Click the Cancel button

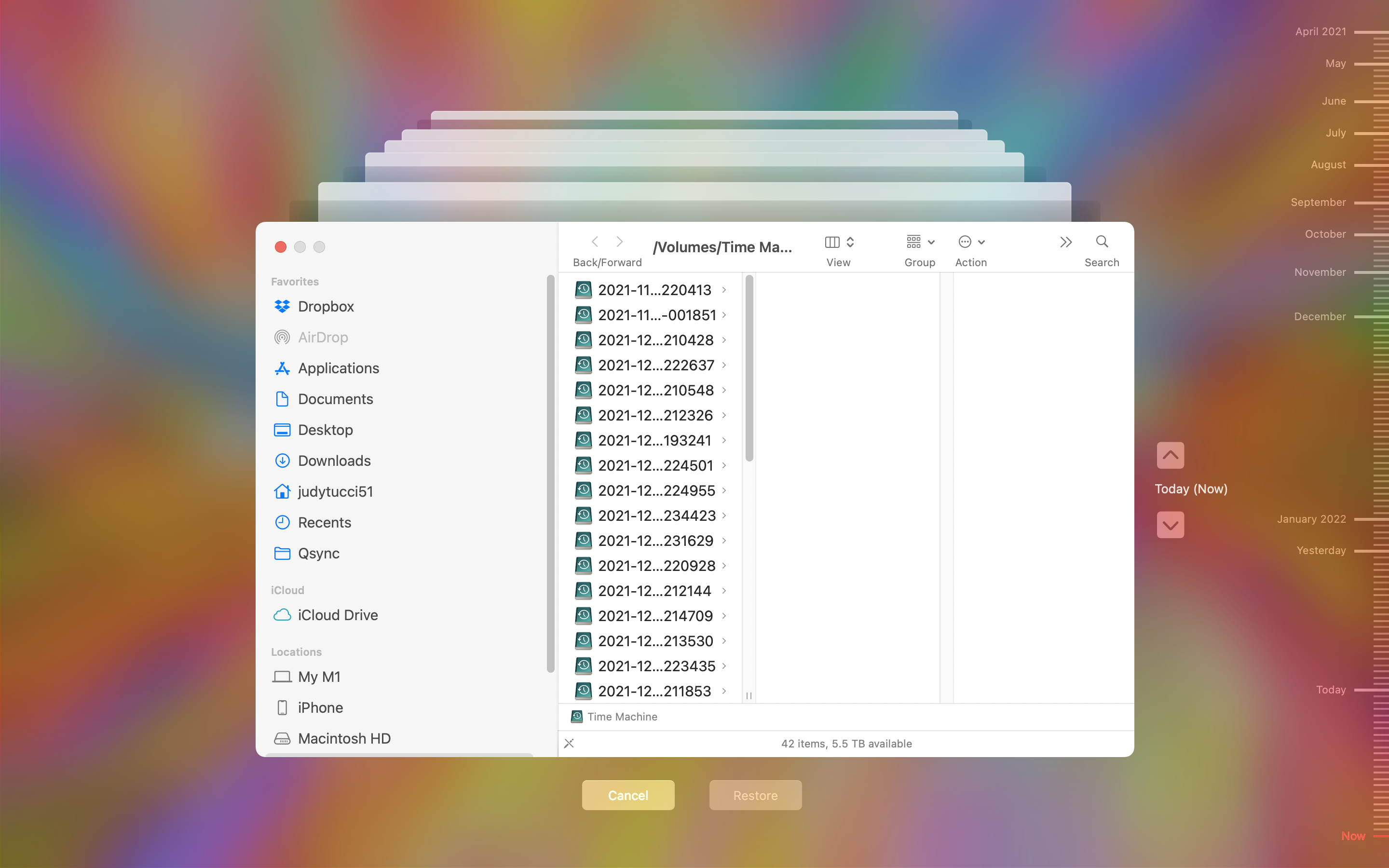pos(628,795)
